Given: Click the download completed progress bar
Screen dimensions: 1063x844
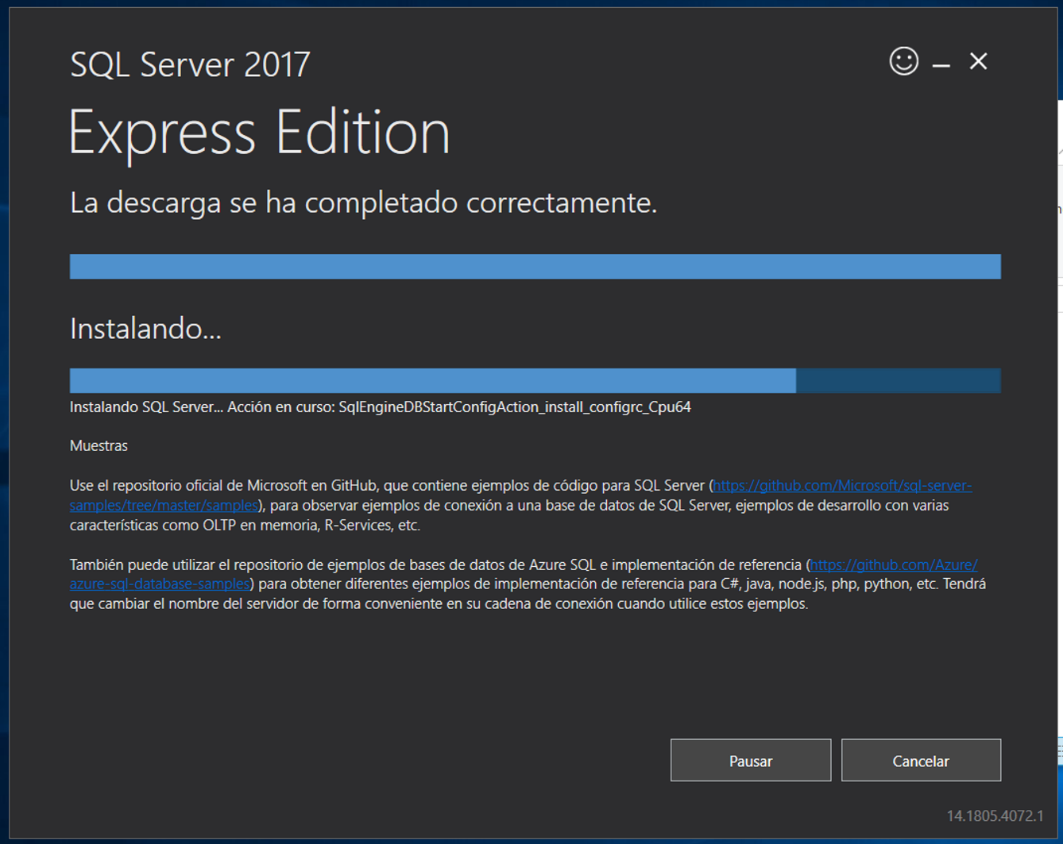Looking at the screenshot, I should (x=534, y=266).
